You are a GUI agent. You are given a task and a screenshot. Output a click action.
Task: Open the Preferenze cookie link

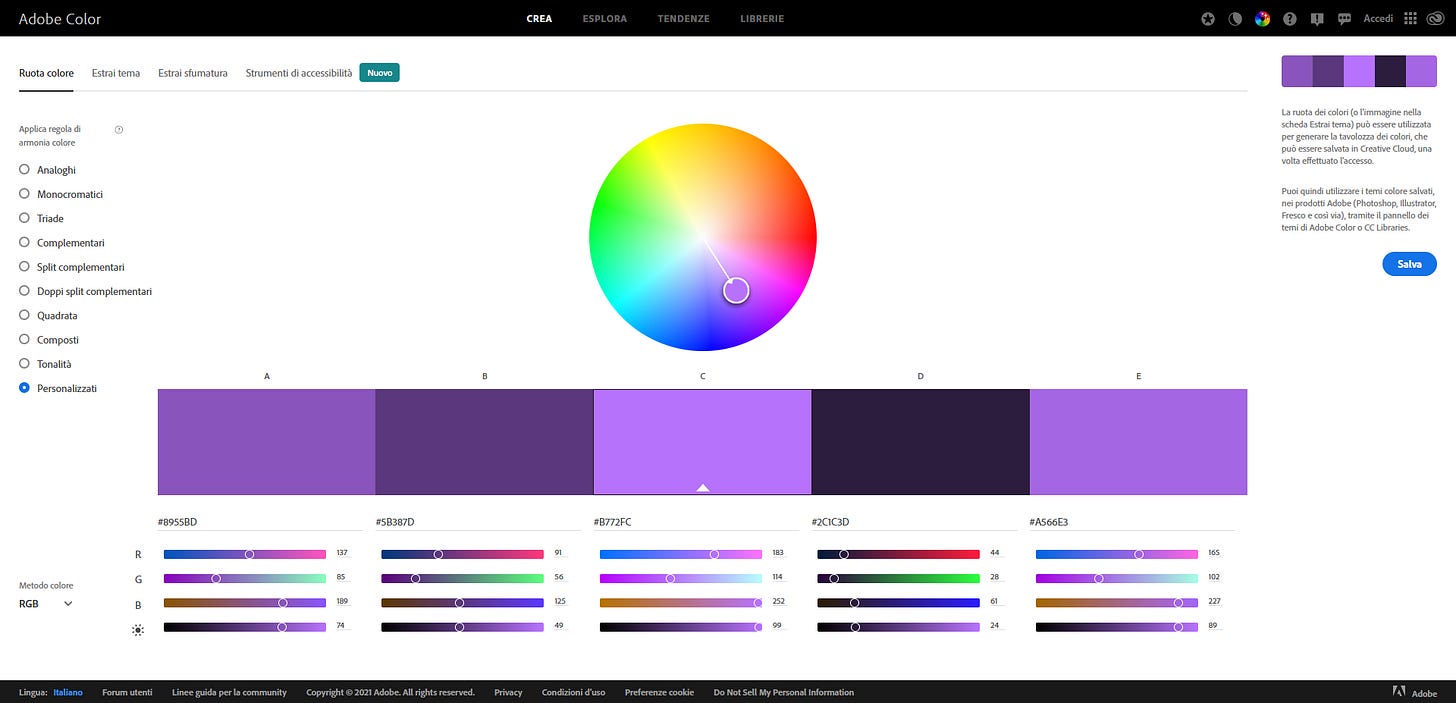tap(659, 692)
